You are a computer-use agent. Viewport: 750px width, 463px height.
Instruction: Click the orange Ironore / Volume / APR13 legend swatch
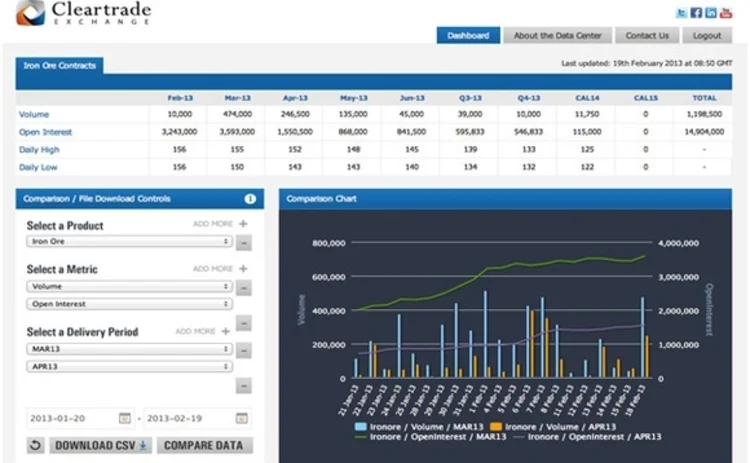(x=496, y=427)
